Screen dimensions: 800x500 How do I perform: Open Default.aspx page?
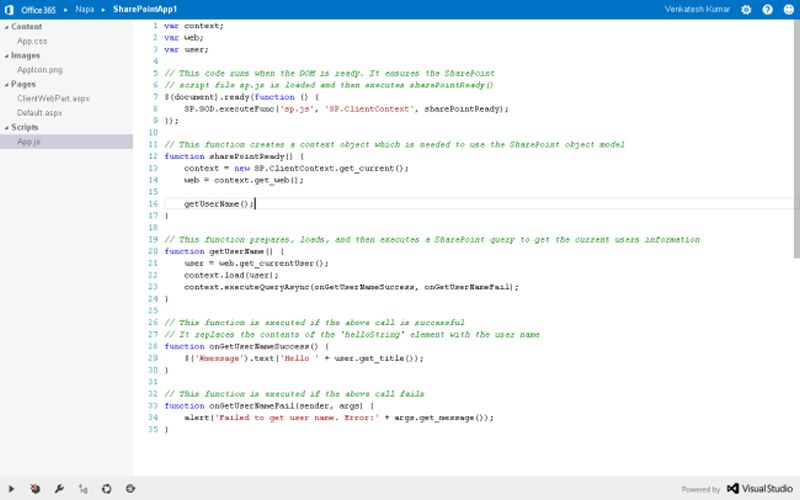[39, 113]
